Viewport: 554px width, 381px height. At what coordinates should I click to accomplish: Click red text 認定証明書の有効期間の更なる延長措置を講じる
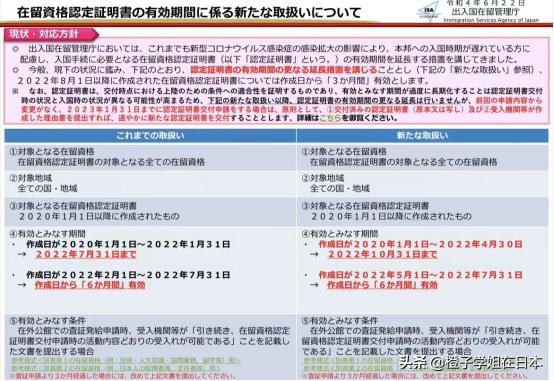pos(284,70)
